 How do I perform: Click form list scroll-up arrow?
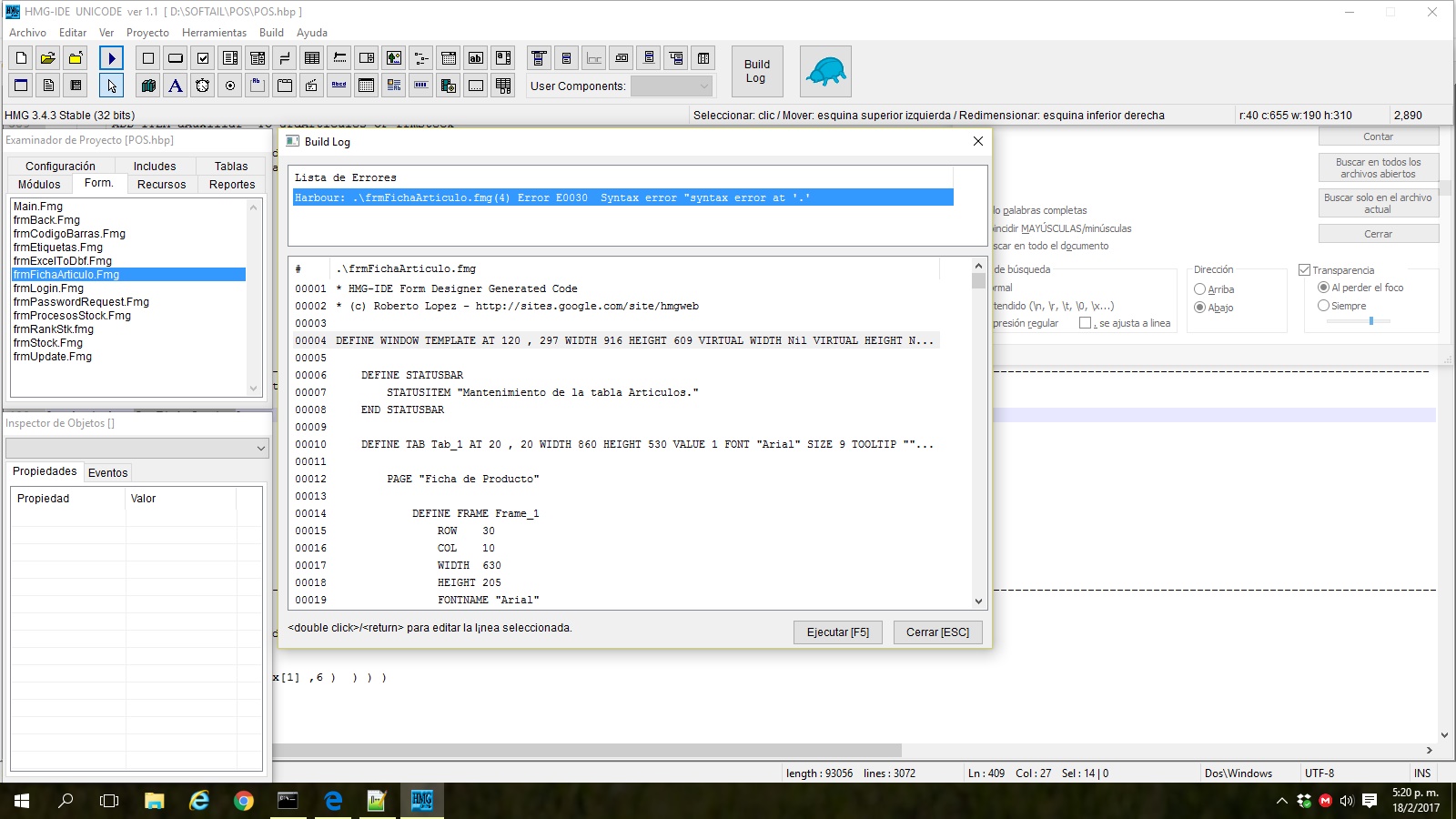point(254,207)
